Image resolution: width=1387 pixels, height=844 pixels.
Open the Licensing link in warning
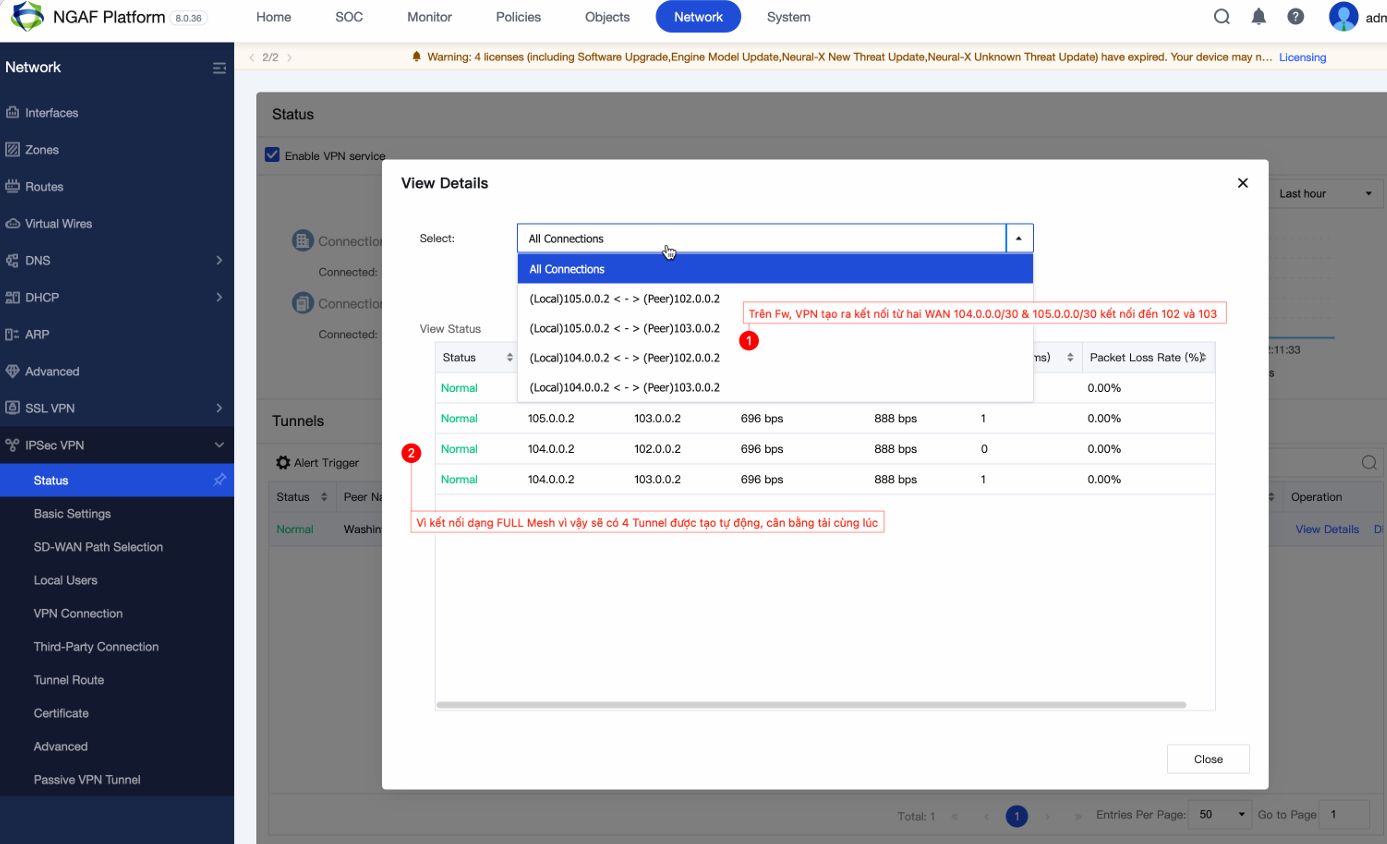click(x=1302, y=57)
